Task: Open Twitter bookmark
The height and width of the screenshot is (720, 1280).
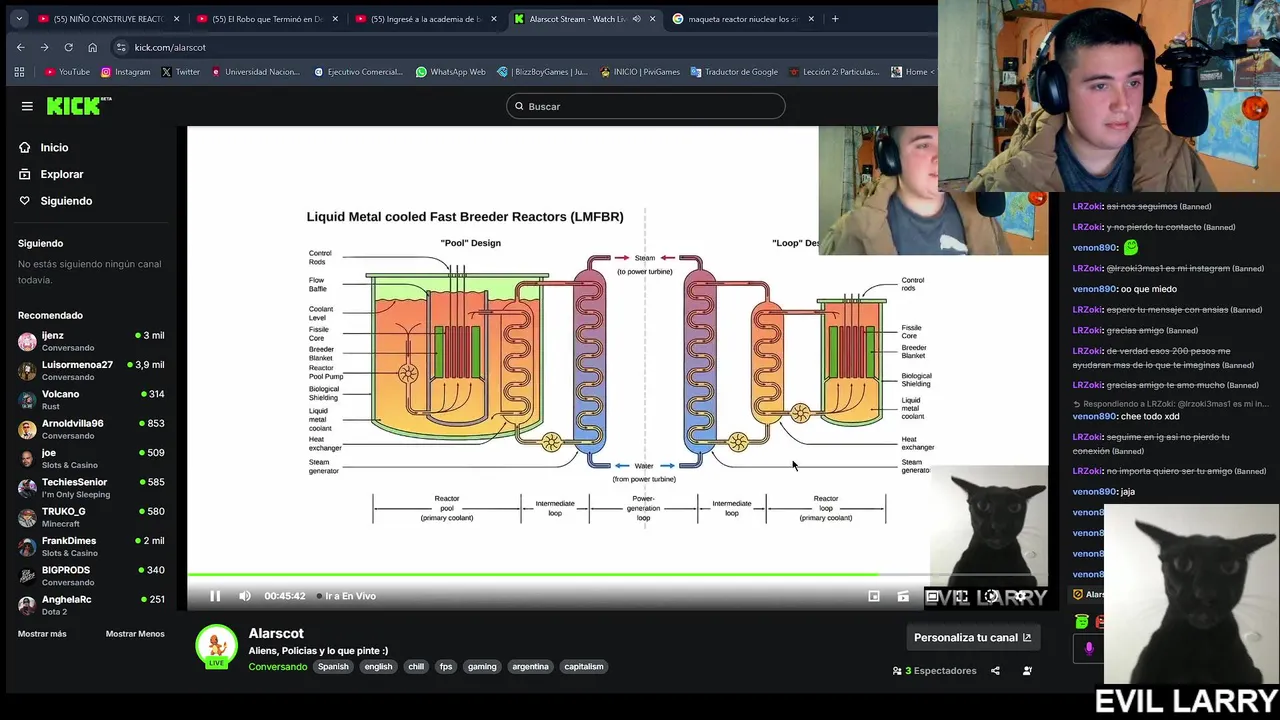Action: coord(181,72)
